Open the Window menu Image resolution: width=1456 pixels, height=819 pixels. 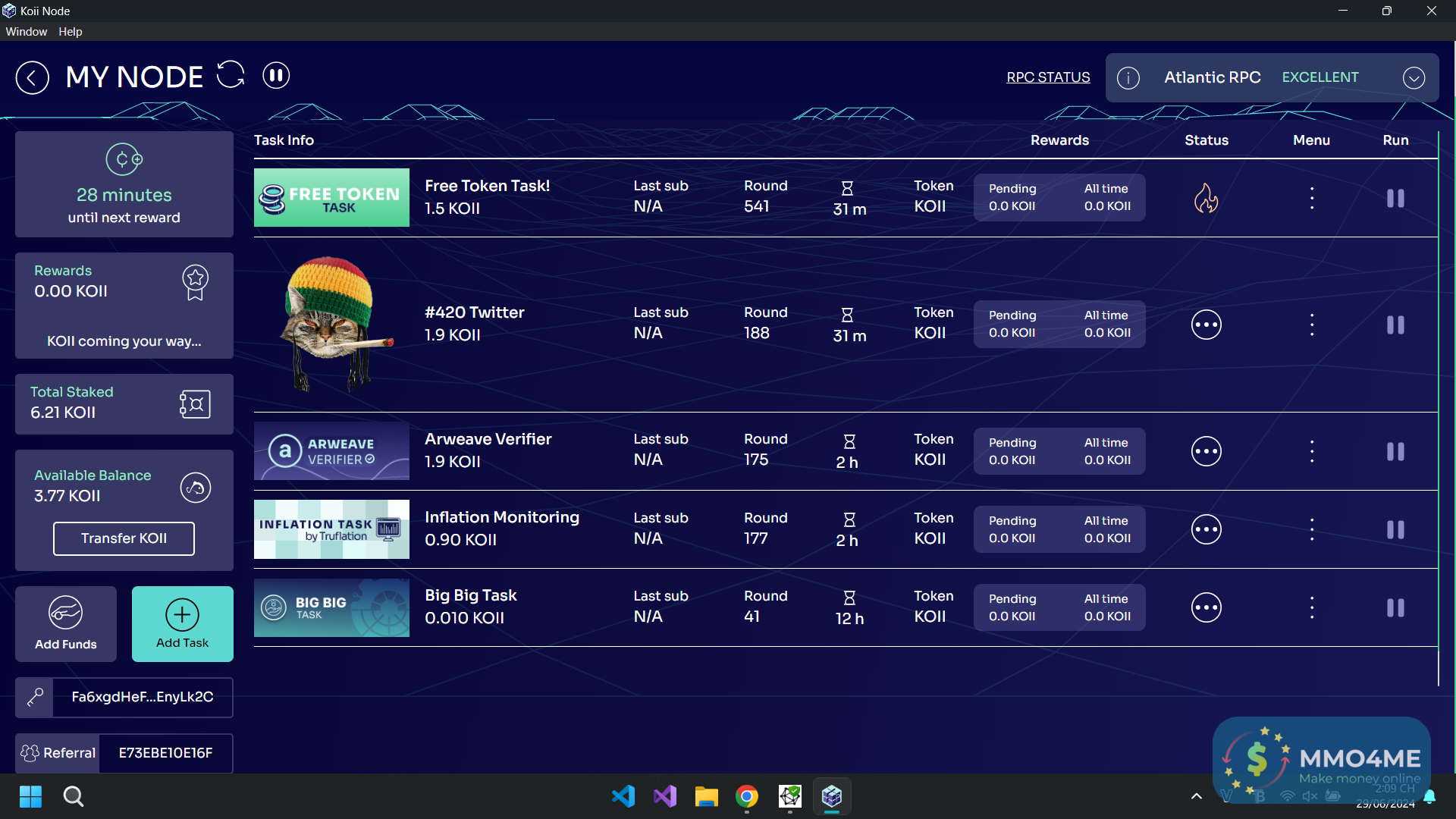pos(27,32)
